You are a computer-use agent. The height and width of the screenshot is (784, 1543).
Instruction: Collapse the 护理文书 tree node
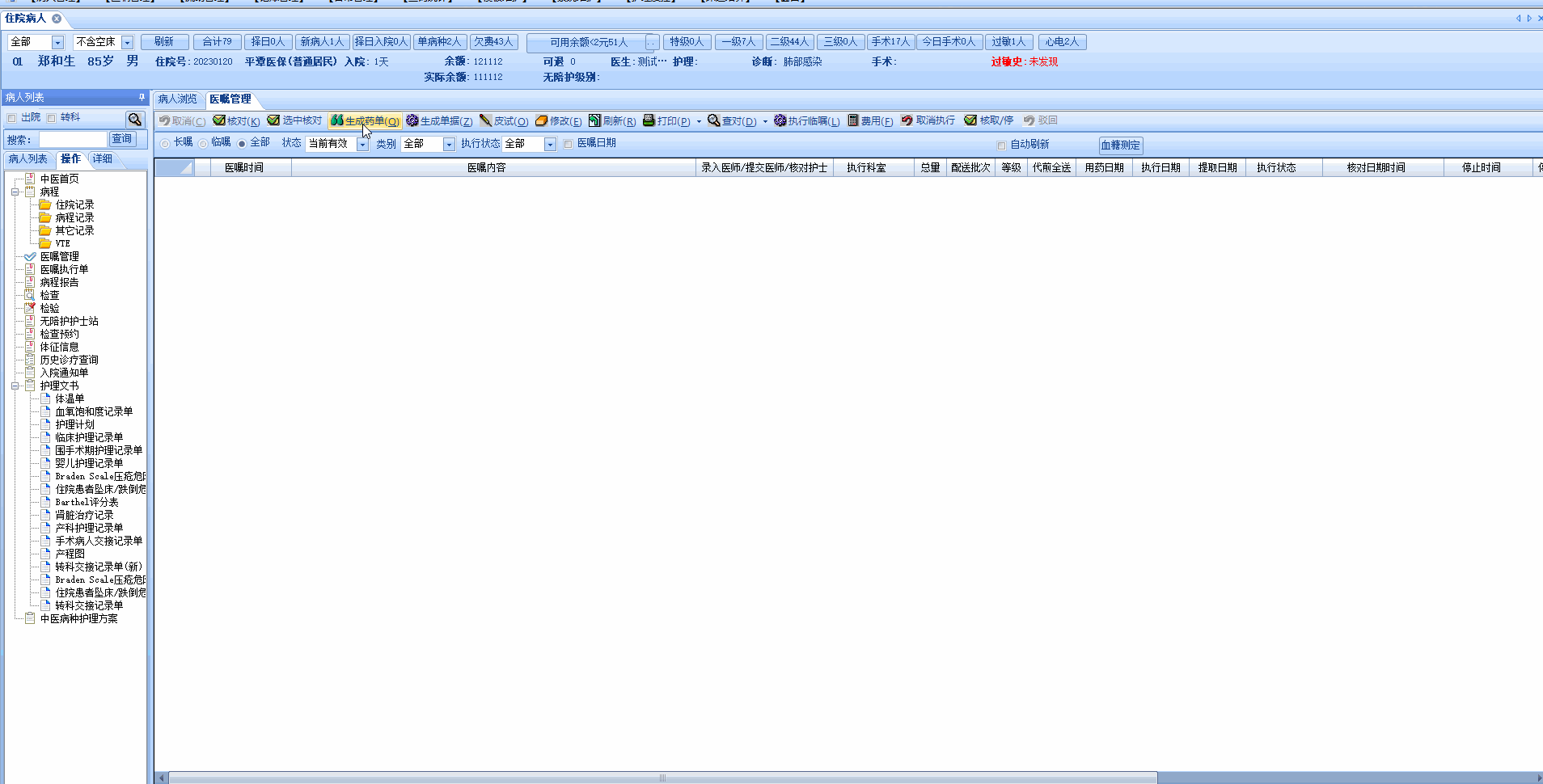(x=15, y=386)
